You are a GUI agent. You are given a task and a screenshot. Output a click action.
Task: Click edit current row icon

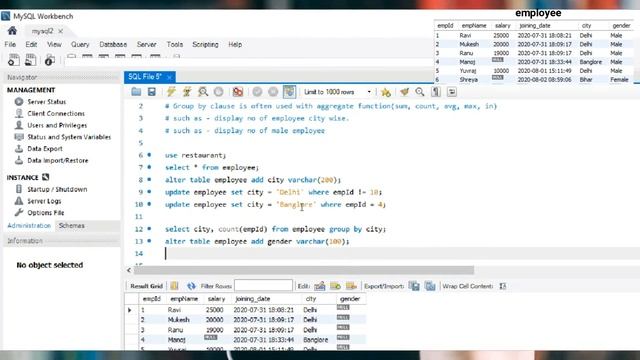(x=320, y=286)
